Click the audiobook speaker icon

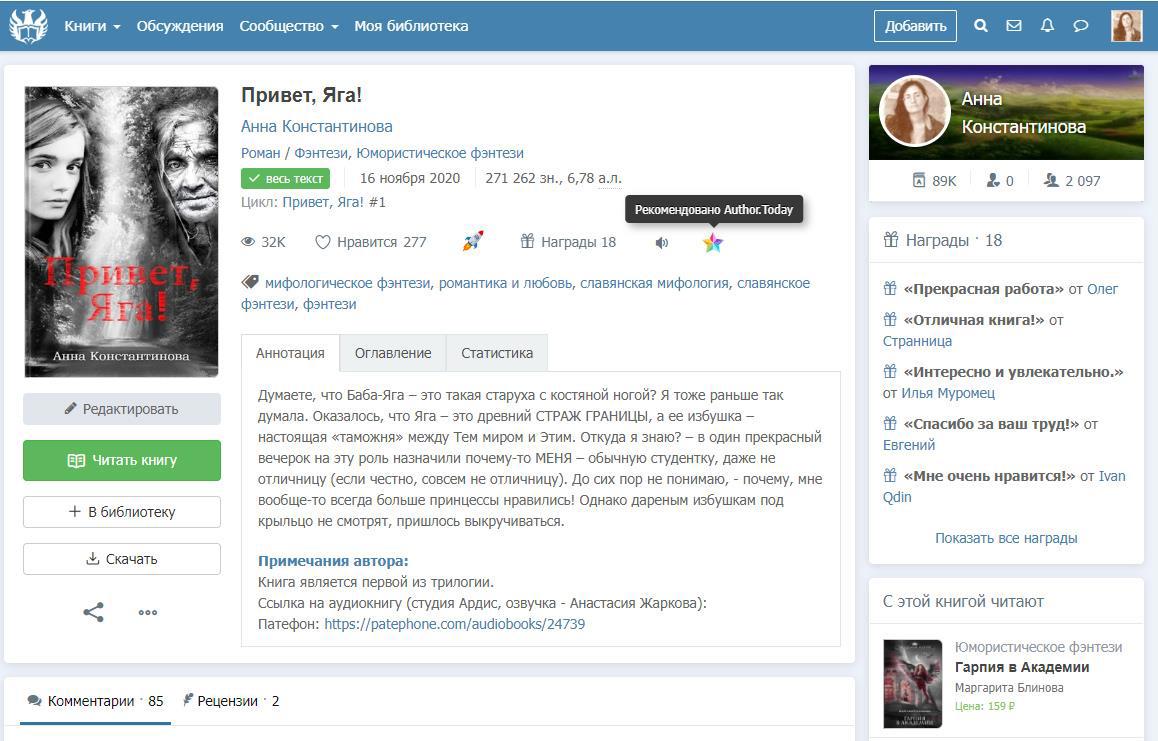(661, 242)
